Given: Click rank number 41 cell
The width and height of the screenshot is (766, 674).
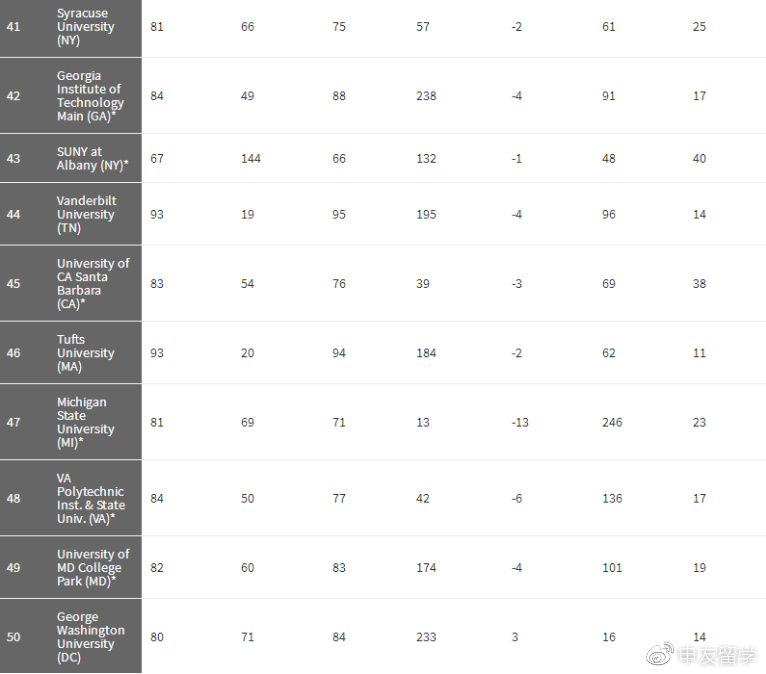Looking at the screenshot, I should pyautogui.click(x=14, y=27).
